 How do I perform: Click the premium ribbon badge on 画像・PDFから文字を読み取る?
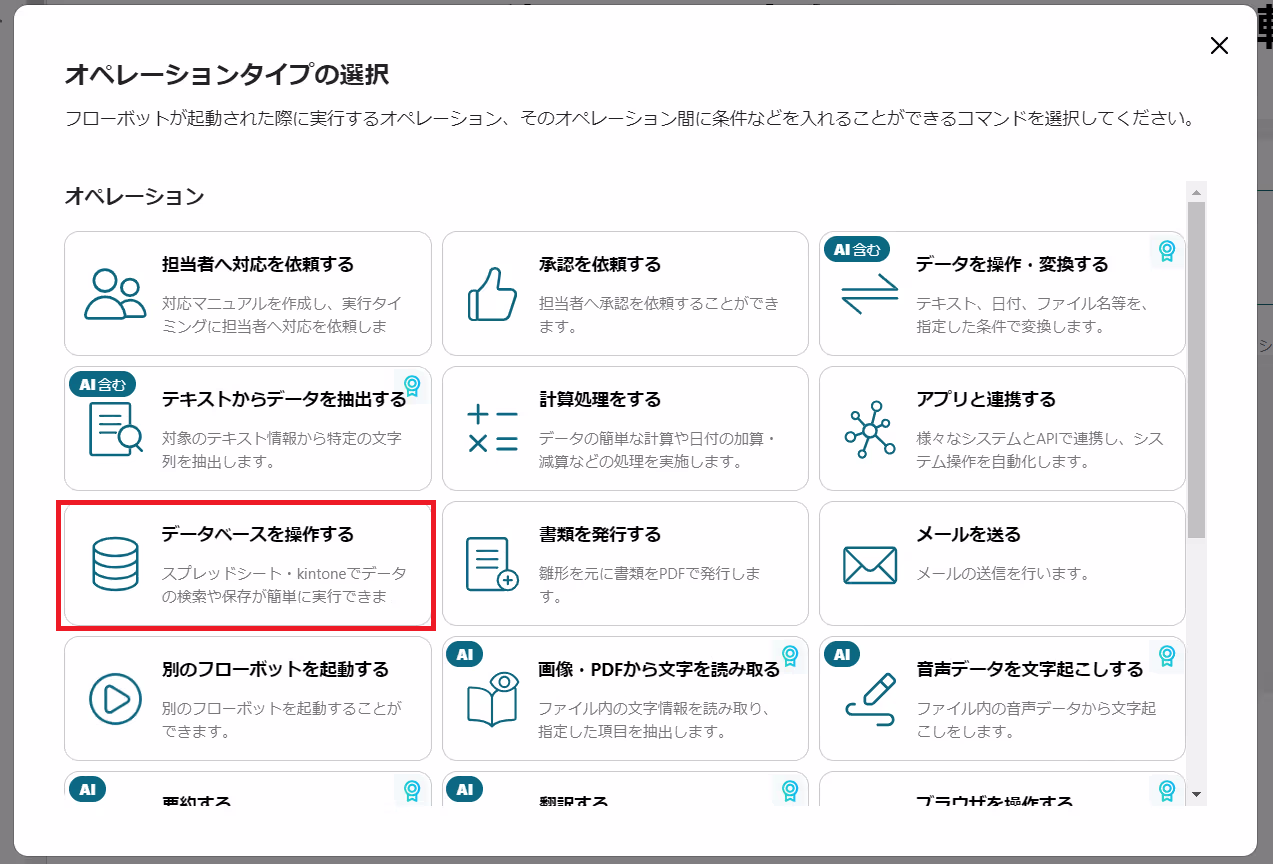coord(789,656)
